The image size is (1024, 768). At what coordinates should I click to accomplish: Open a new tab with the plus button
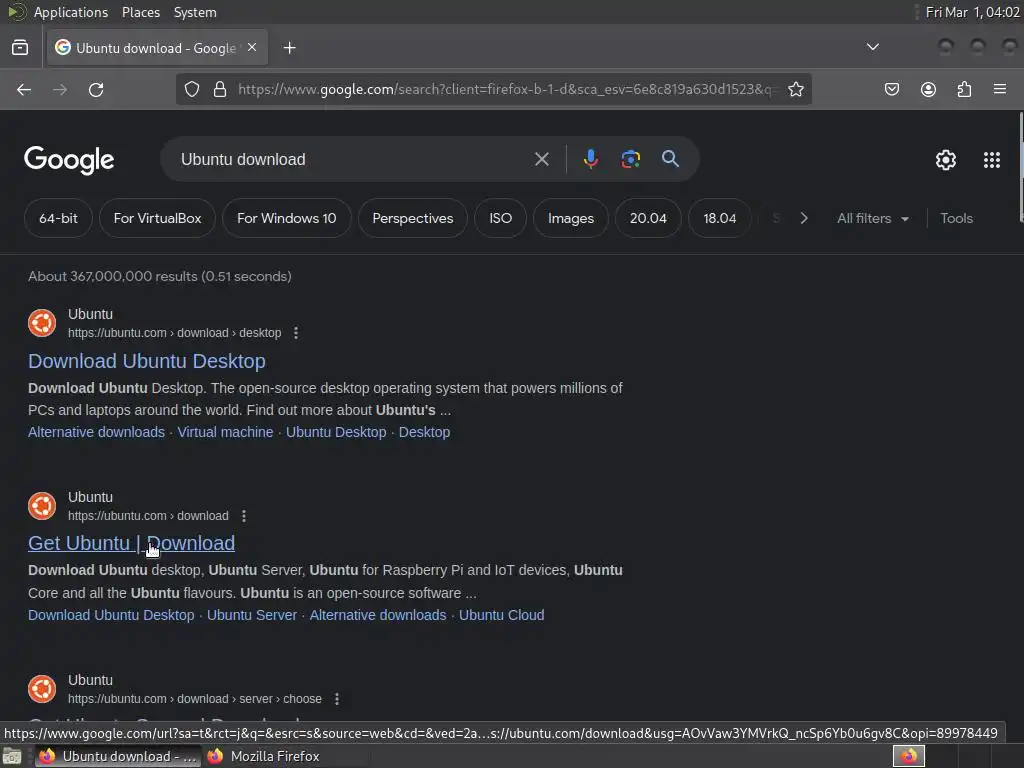(x=290, y=48)
